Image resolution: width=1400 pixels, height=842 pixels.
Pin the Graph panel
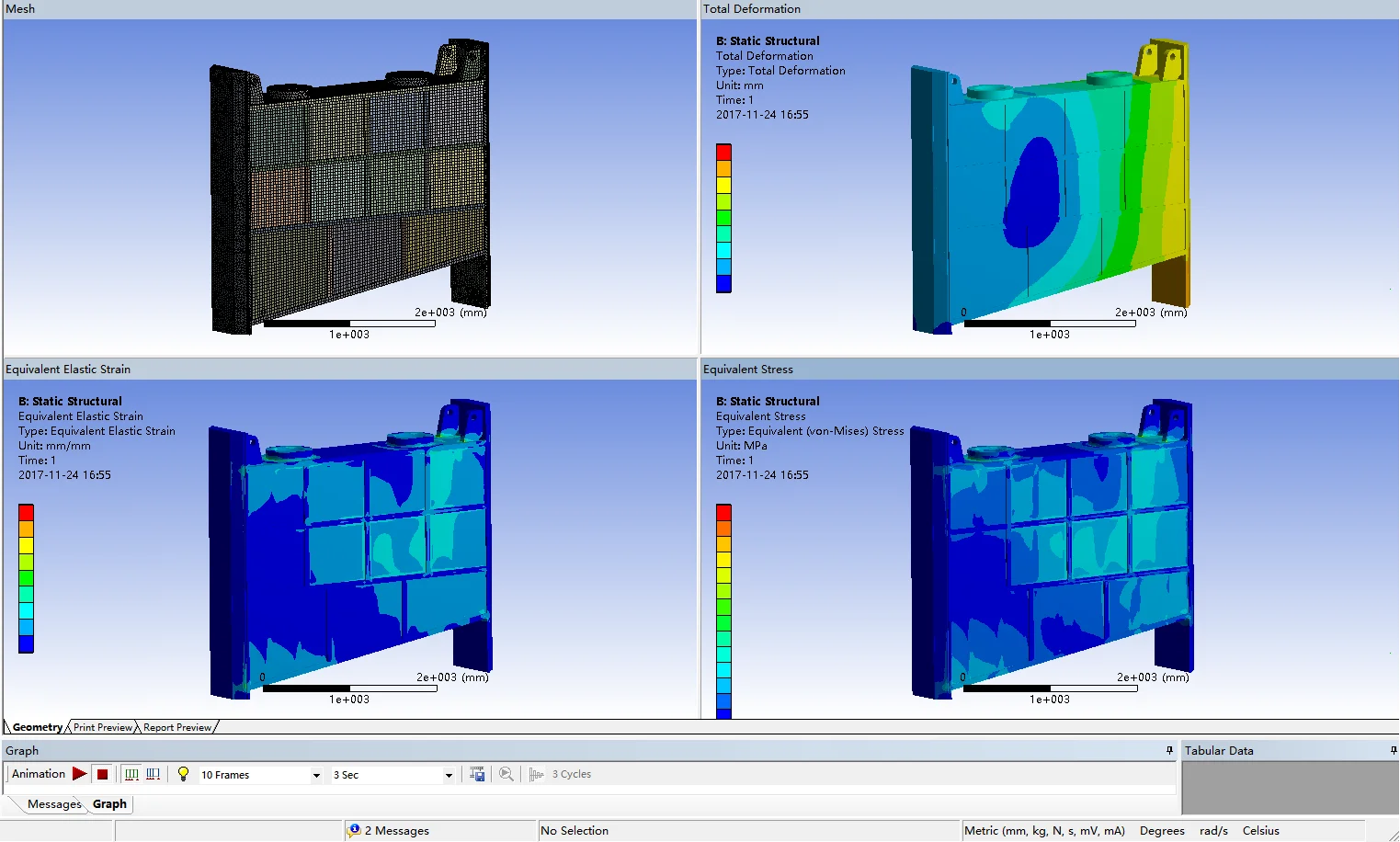click(1169, 750)
